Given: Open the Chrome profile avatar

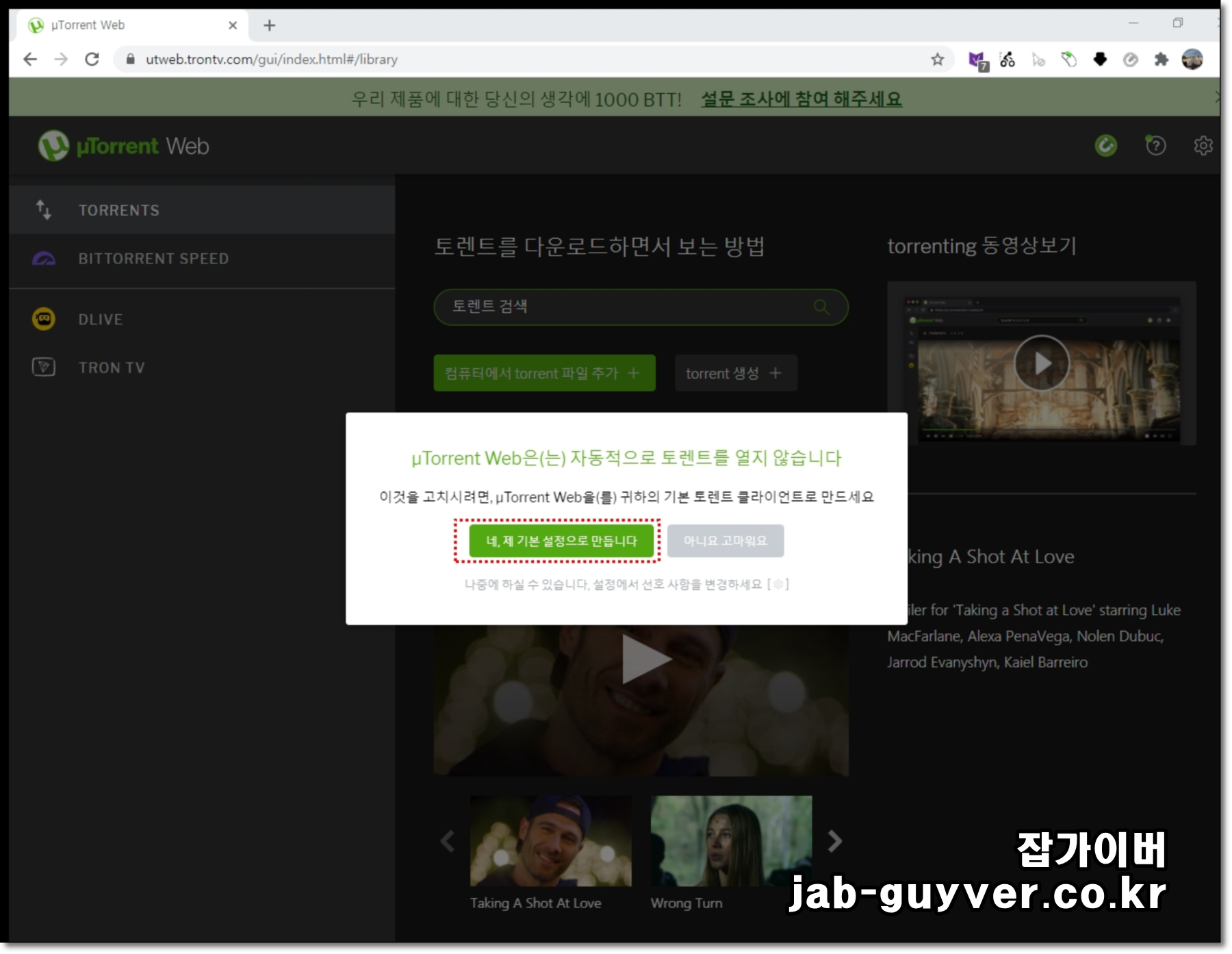Looking at the screenshot, I should pos(1192,60).
